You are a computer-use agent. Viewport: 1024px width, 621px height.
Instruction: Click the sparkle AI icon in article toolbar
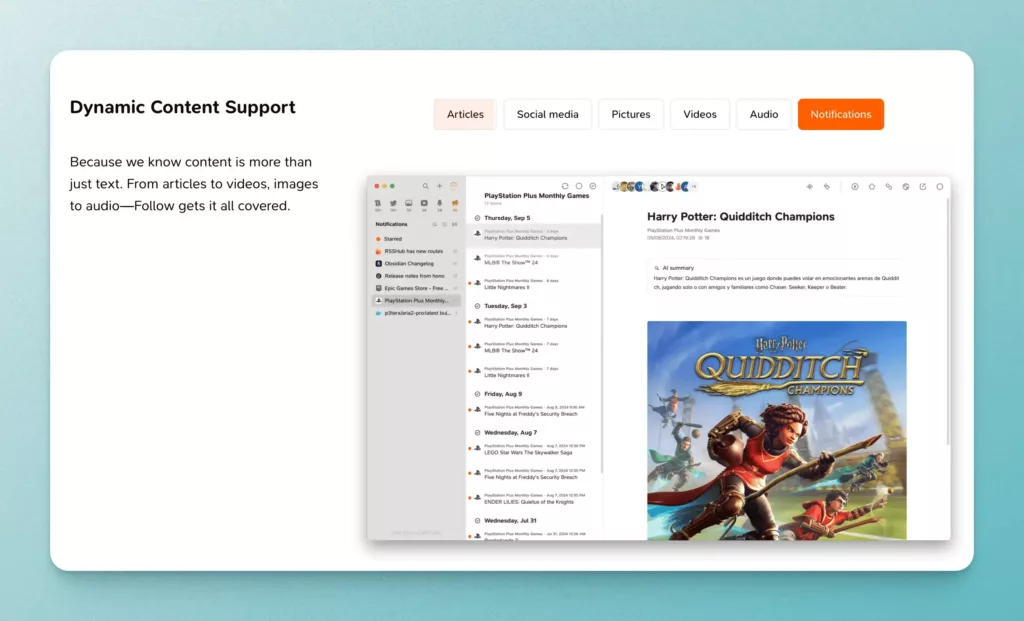point(810,187)
